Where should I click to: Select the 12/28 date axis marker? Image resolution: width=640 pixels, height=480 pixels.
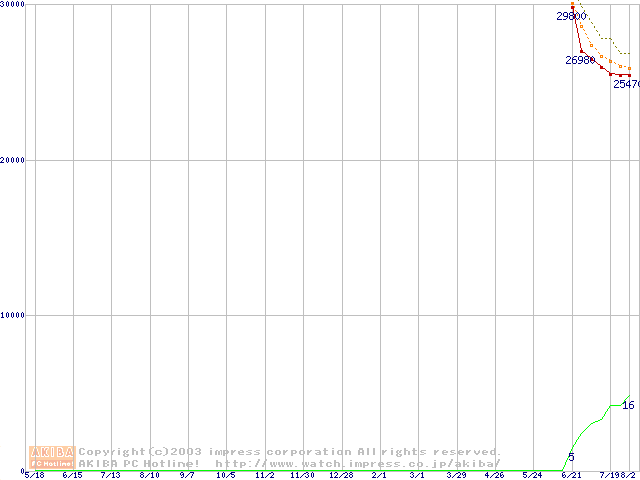[341, 475]
